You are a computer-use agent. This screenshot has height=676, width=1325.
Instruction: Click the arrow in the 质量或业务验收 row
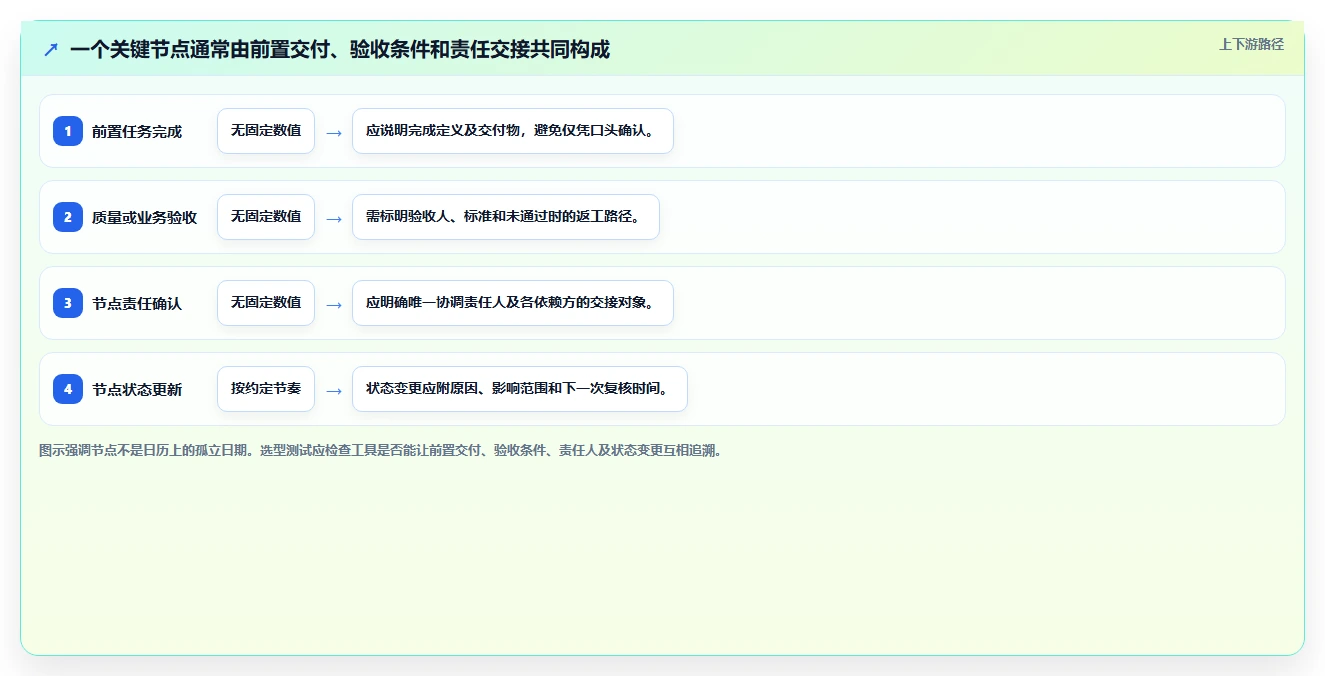[x=334, y=218]
